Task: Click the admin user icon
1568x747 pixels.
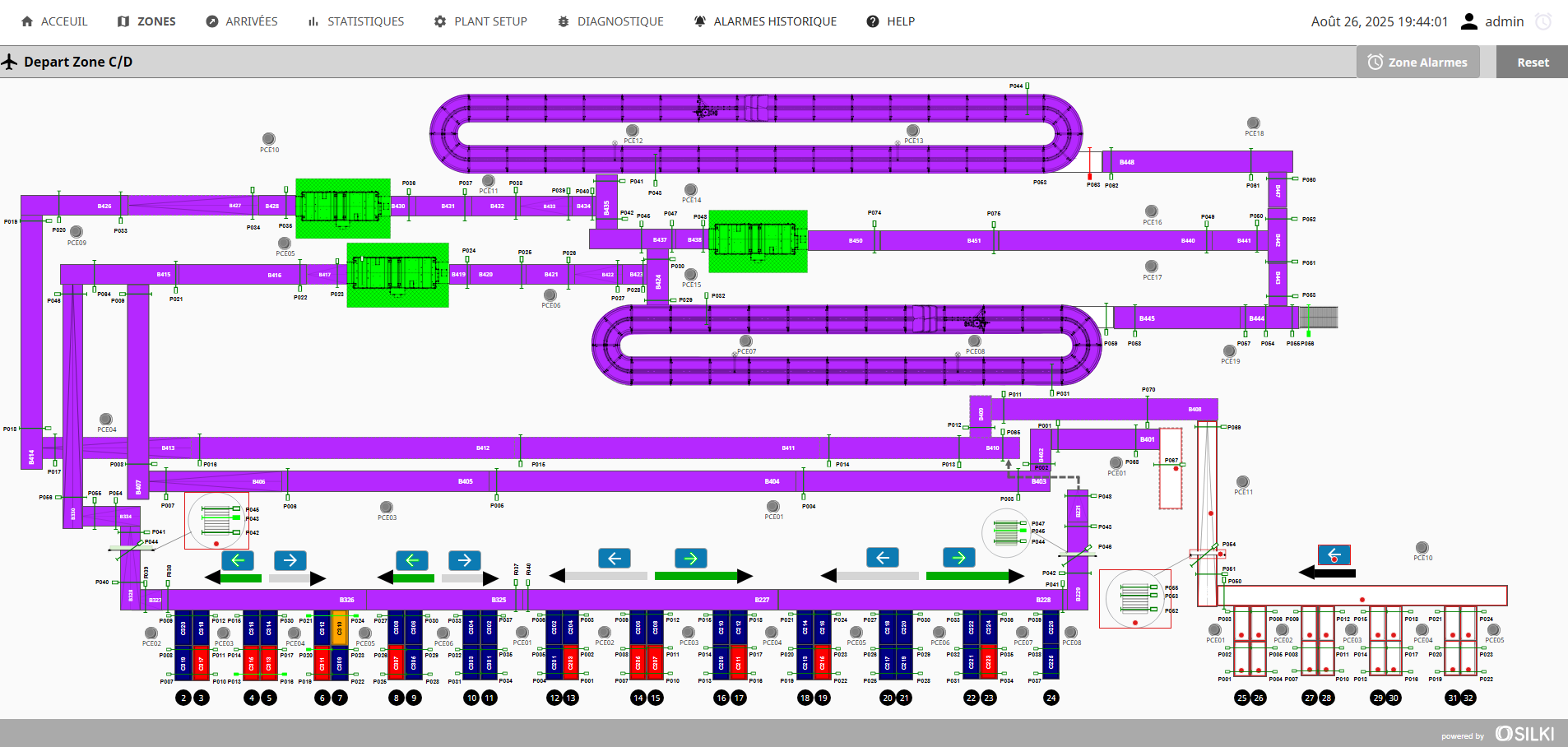Action: tap(1468, 21)
